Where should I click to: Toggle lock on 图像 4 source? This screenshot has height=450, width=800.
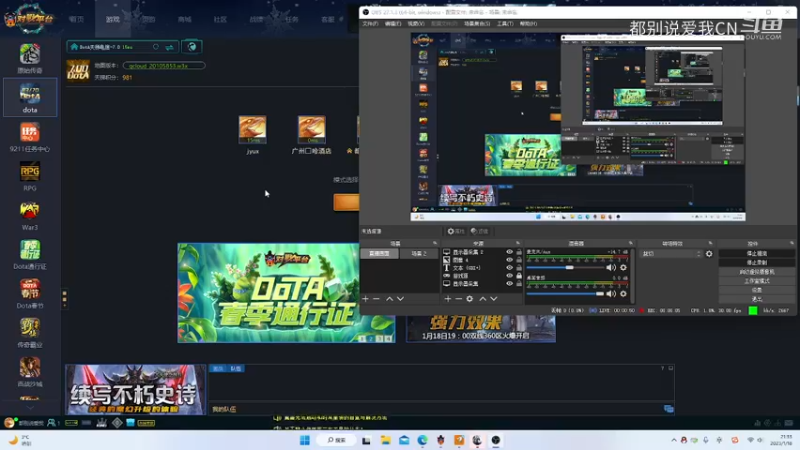[519, 260]
